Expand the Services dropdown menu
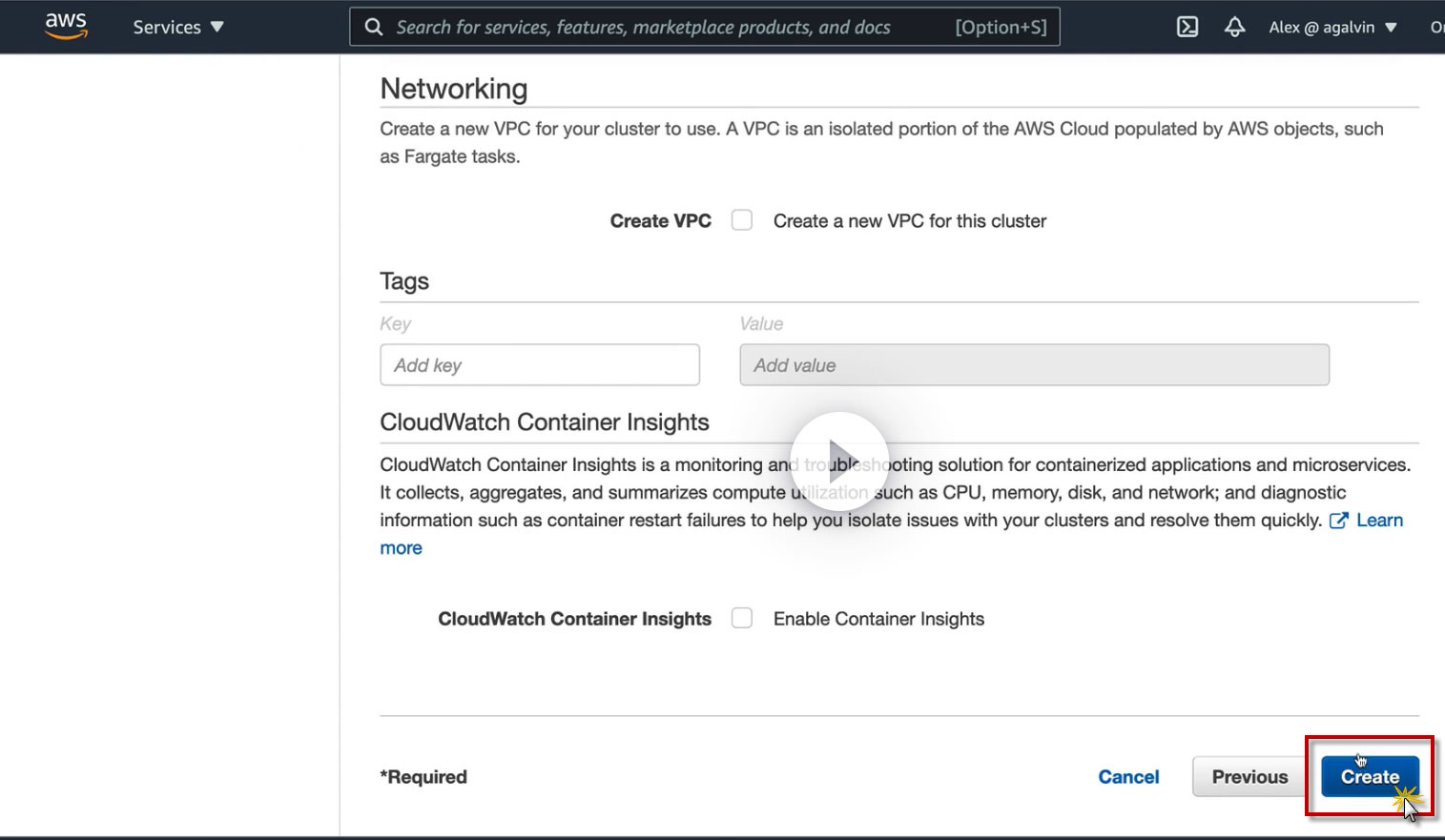This screenshot has height=840, width=1445. click(178, 27)
